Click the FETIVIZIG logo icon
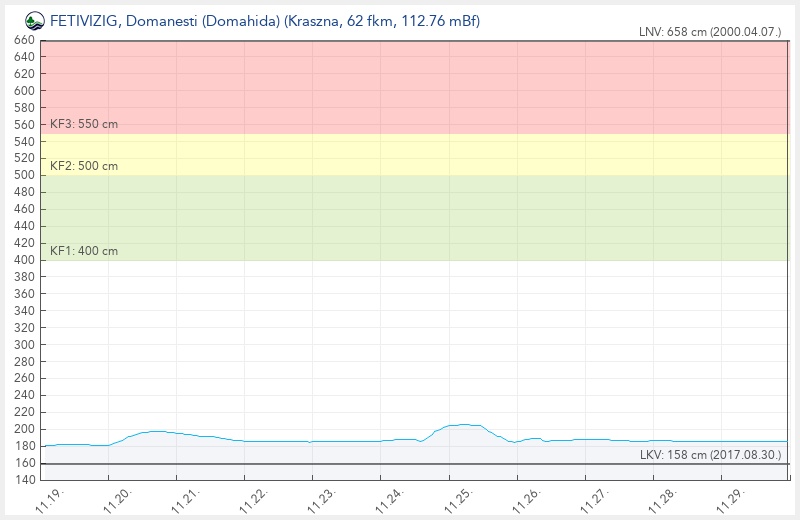 (35, 19)
